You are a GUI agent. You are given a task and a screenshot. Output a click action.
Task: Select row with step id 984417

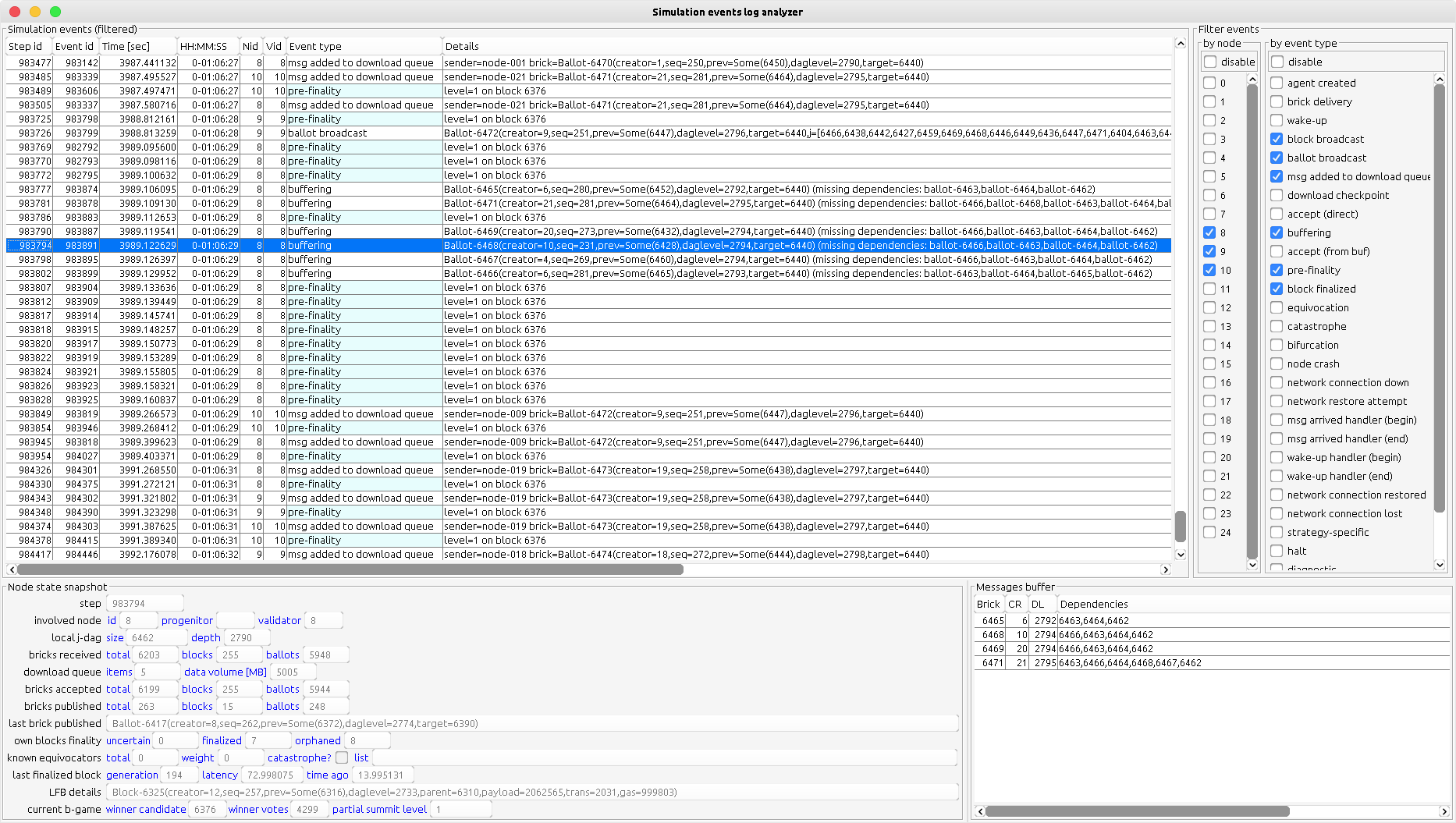coord(588,554)
